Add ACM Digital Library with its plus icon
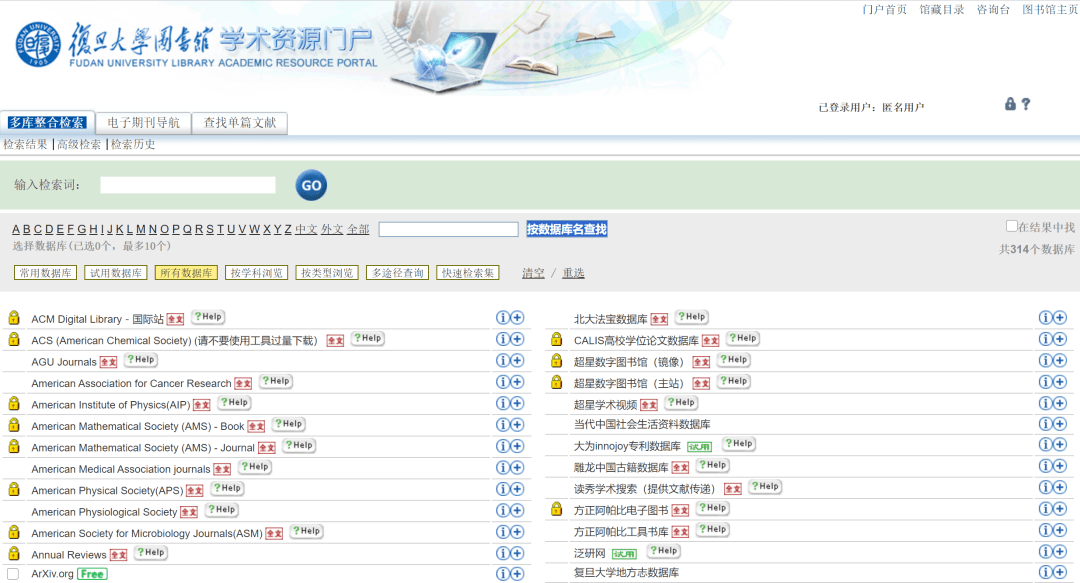This screenshot has height=583, width=1080. [x=517, y=318]
